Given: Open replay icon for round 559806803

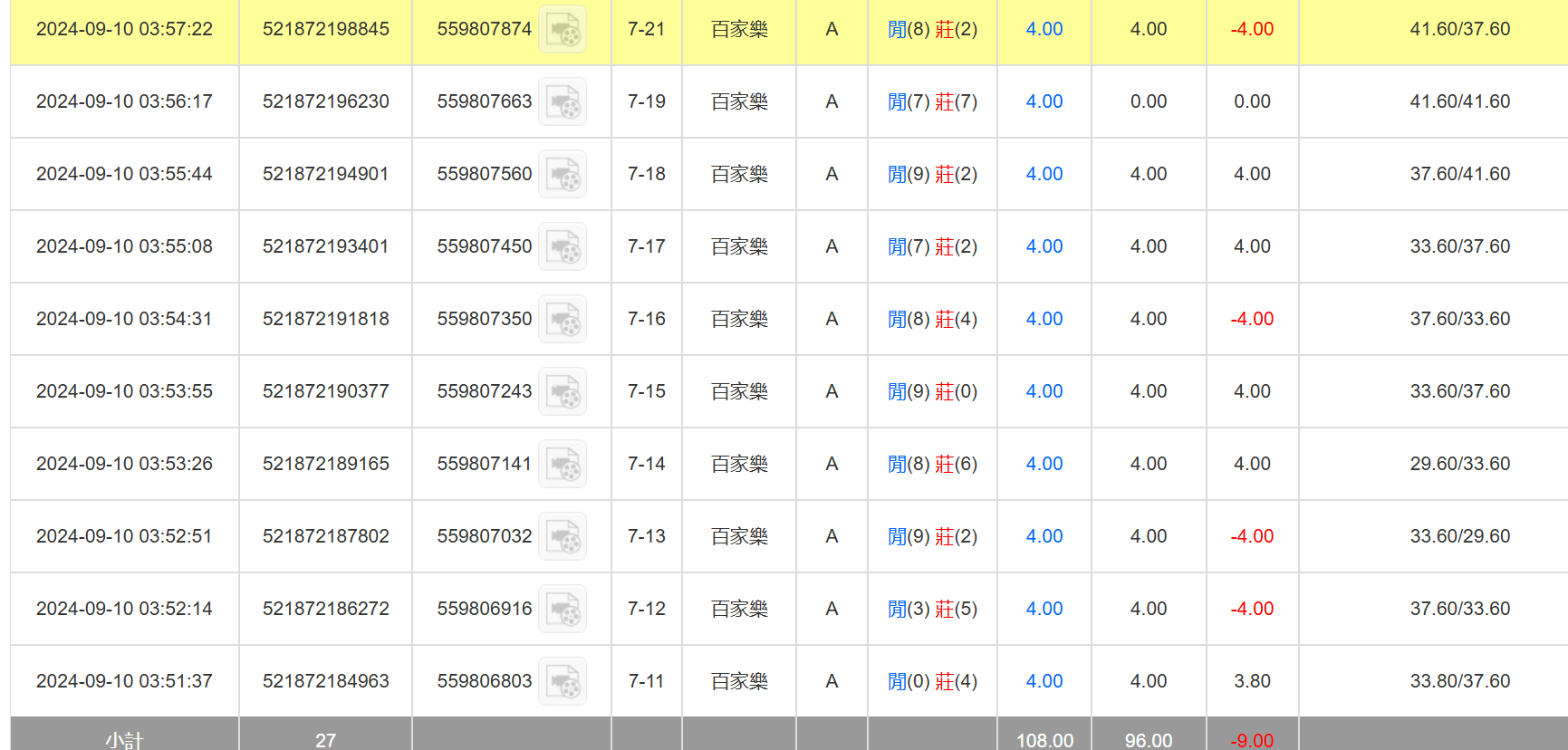Looking at the screenshot, I should [x=563, y=681].
